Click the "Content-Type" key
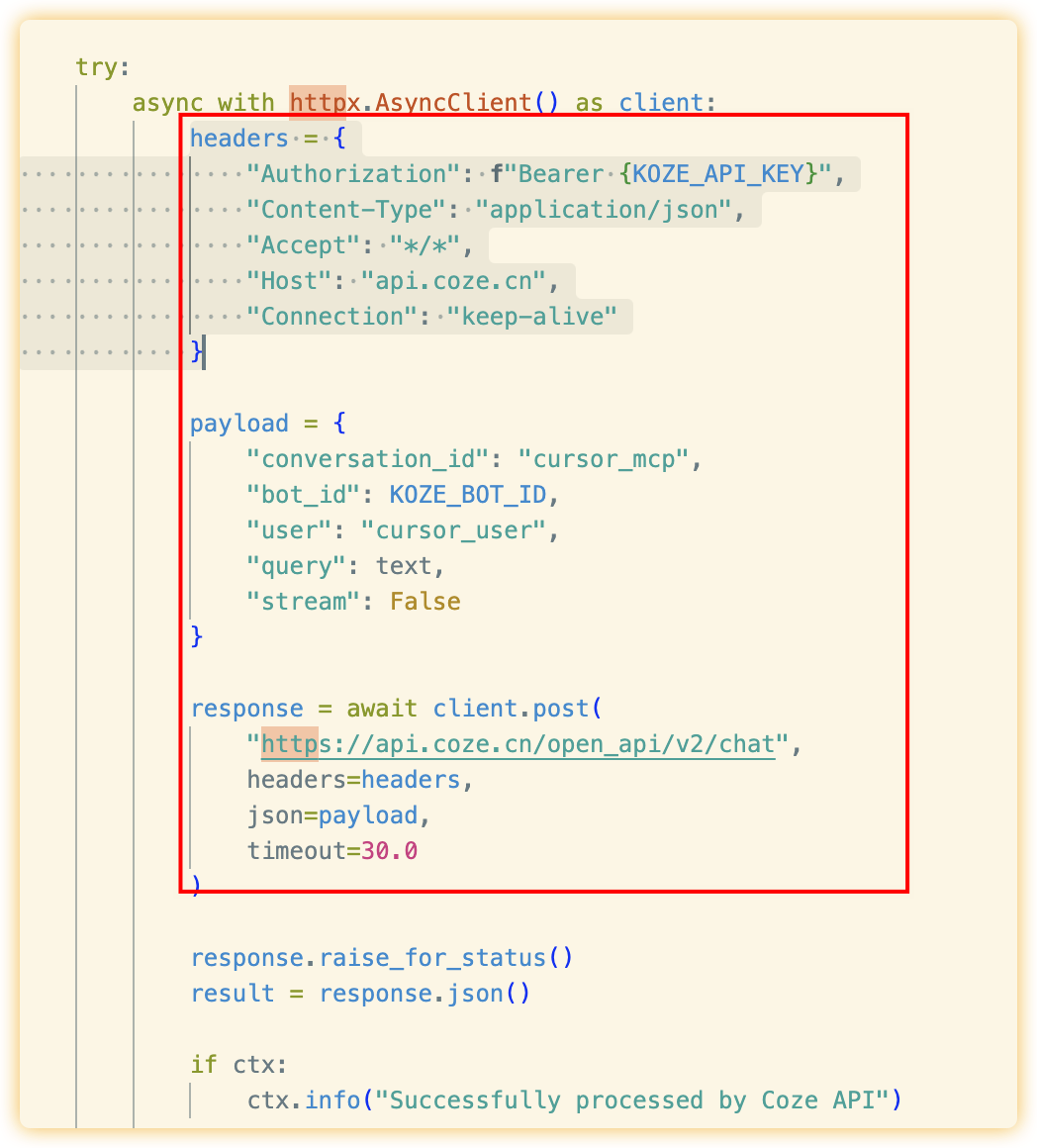The height and width of the screenshot is (1148, 1037). click(346, 210)
